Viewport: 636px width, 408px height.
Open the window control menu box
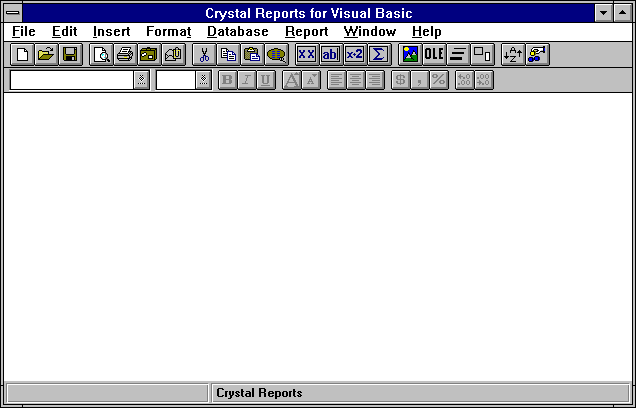coord(12,13)
